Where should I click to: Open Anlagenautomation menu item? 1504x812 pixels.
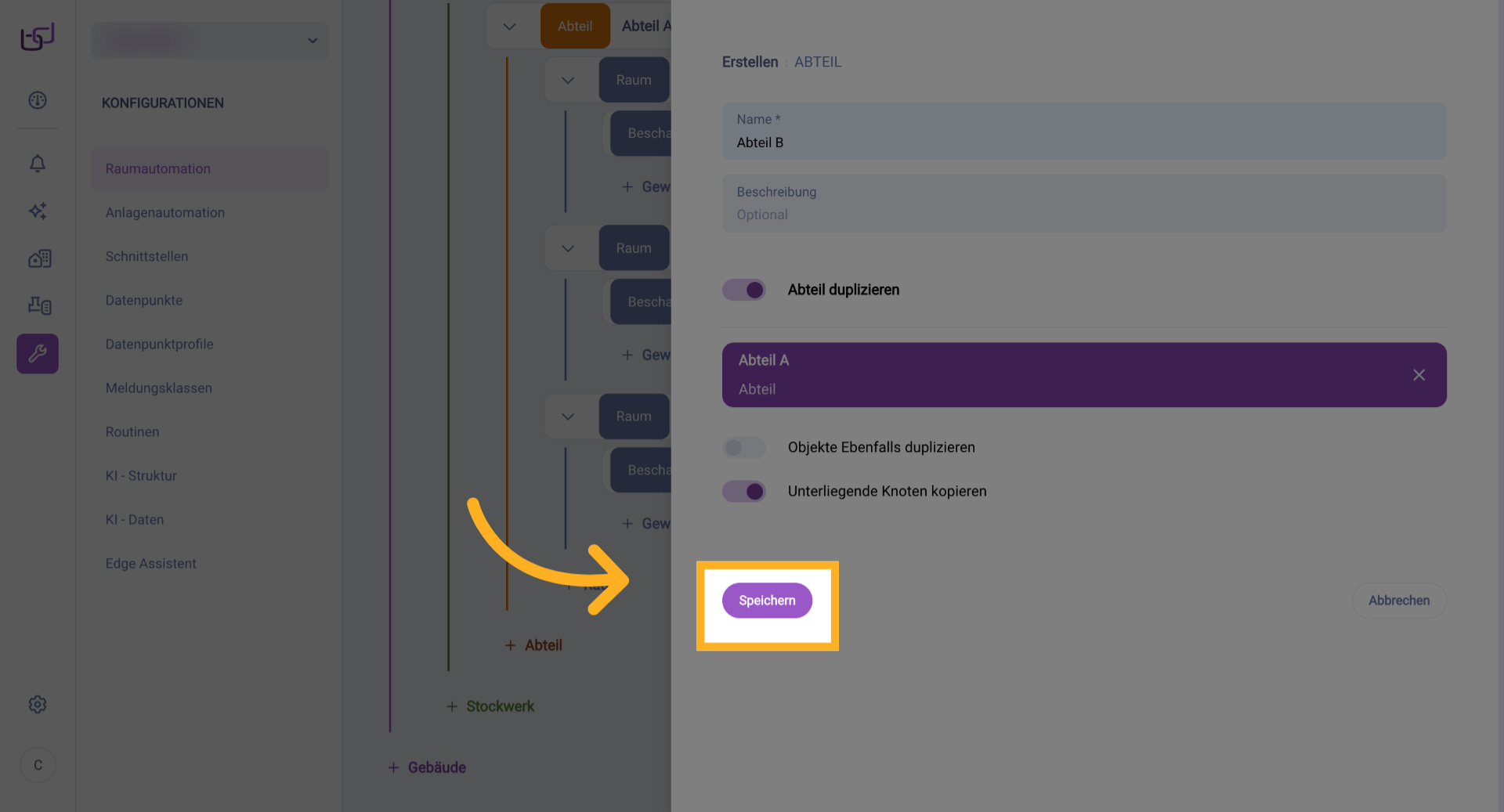click(165, 212)
